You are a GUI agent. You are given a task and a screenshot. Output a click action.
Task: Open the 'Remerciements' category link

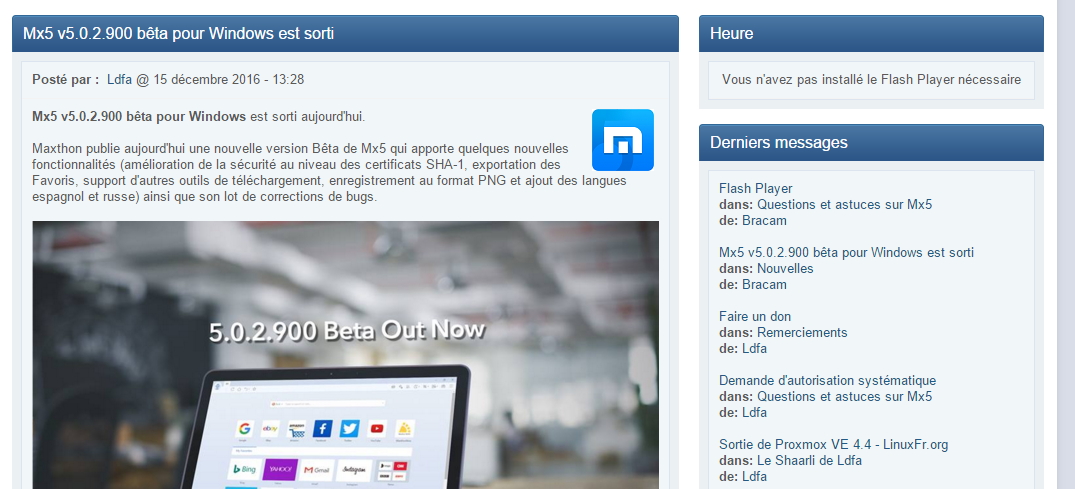pyautogui.click(x=802, y=333)
